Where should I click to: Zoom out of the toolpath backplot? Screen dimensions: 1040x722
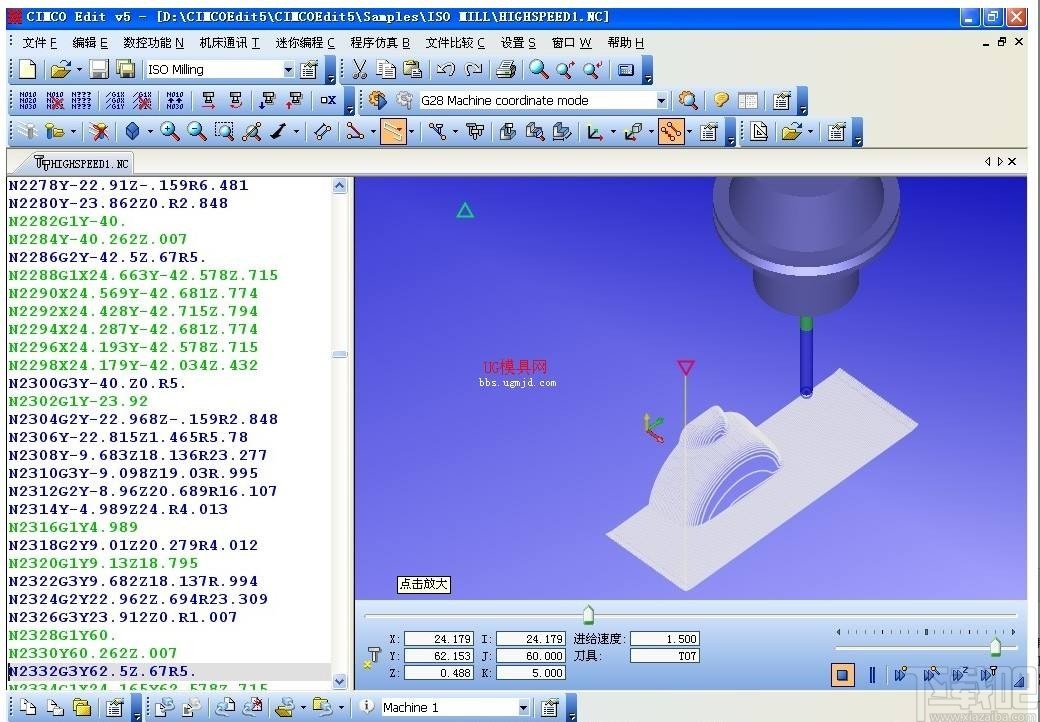tap(197, 131)
